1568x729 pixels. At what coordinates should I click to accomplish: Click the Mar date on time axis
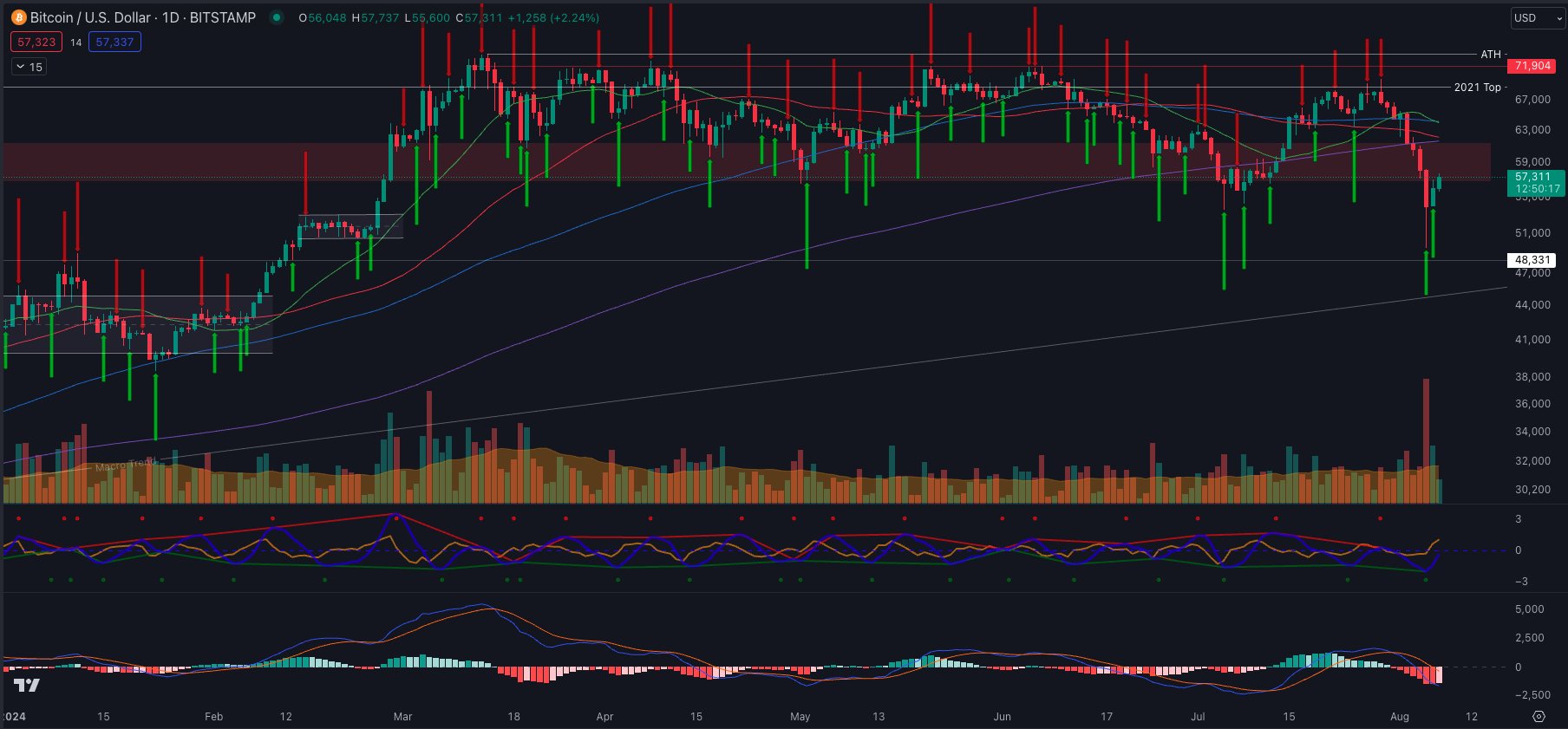coord(402,717)
